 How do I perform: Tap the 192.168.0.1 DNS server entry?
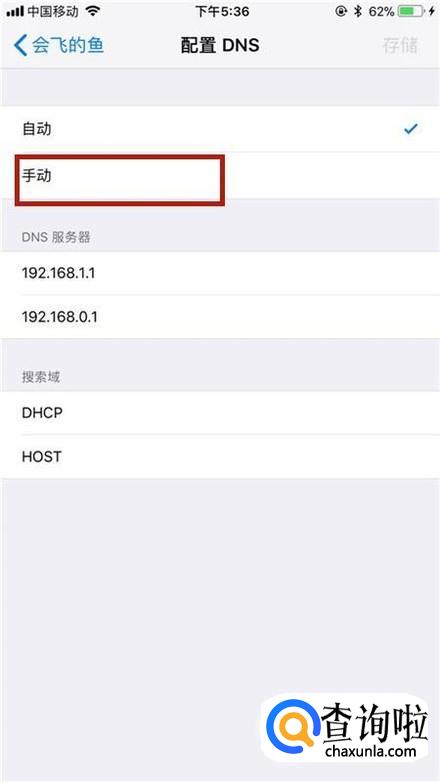(x=220, y=317)
